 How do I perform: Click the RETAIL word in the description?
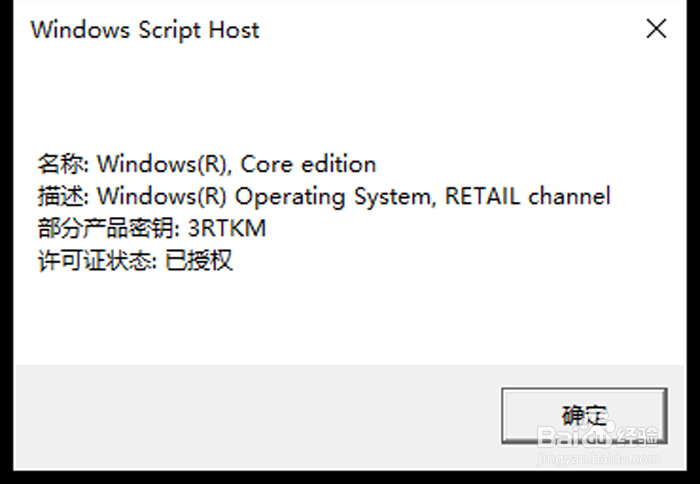pyautogui.click(x=484, y=196)
